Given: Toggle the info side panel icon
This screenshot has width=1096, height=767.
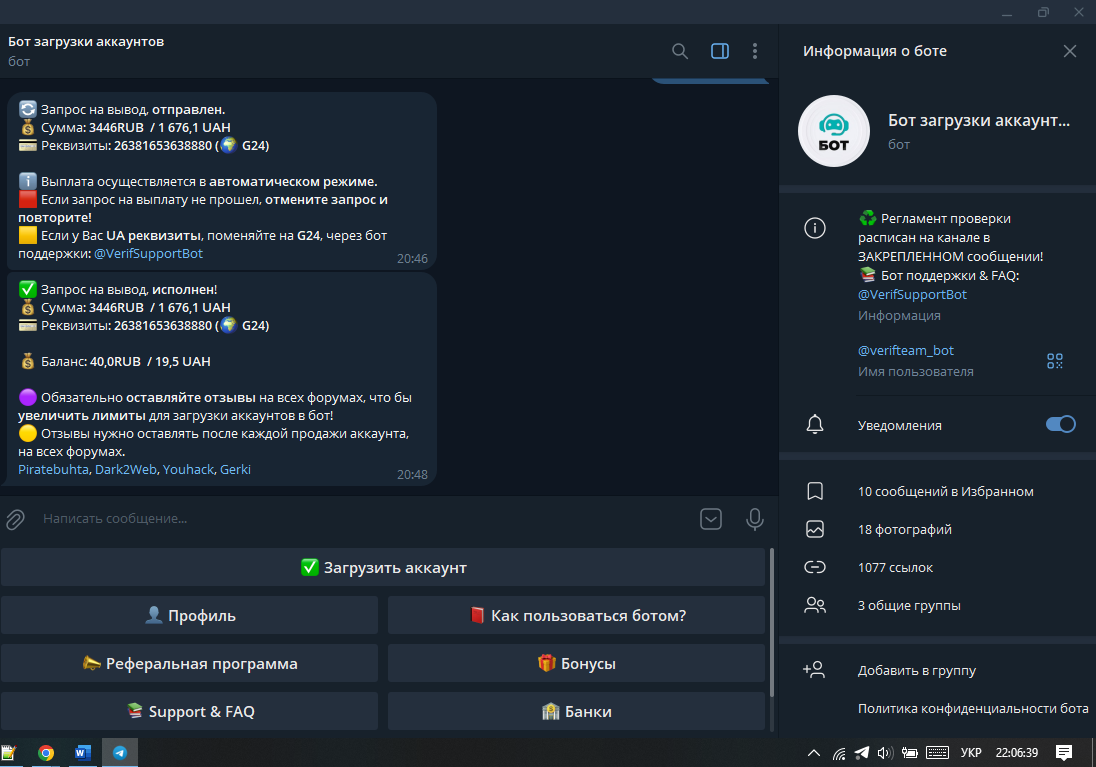Looking at the screenshot, I should pyautogui.click(x=719, y=51).
